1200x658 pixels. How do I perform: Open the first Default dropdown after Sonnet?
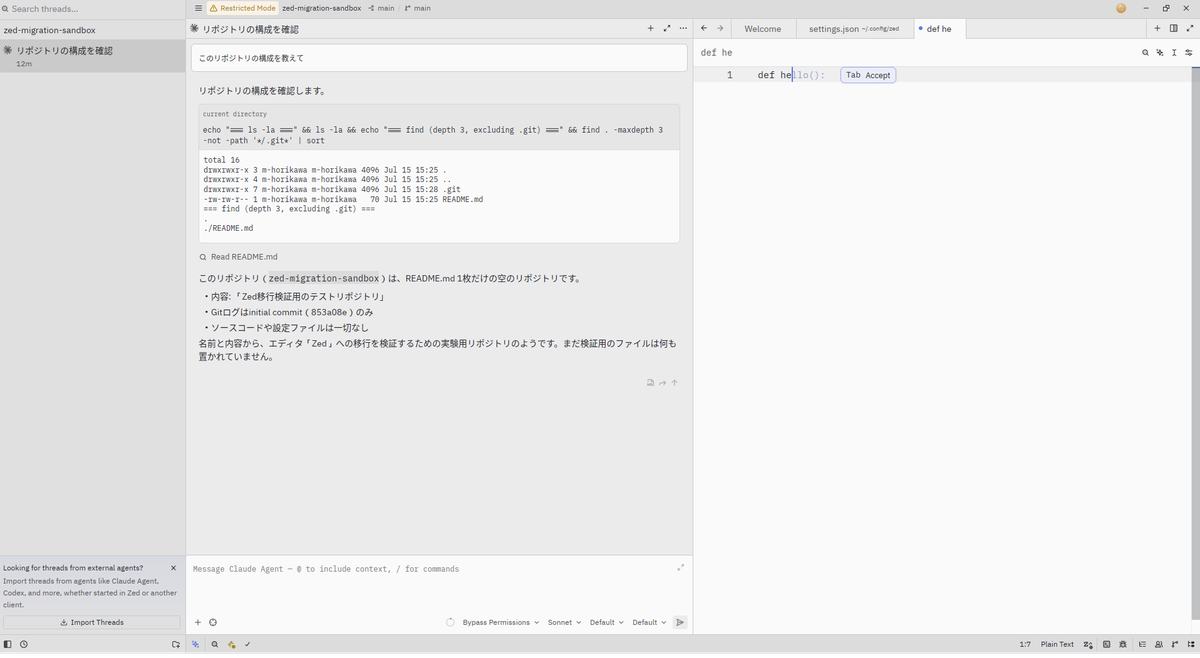click(606, 622)
